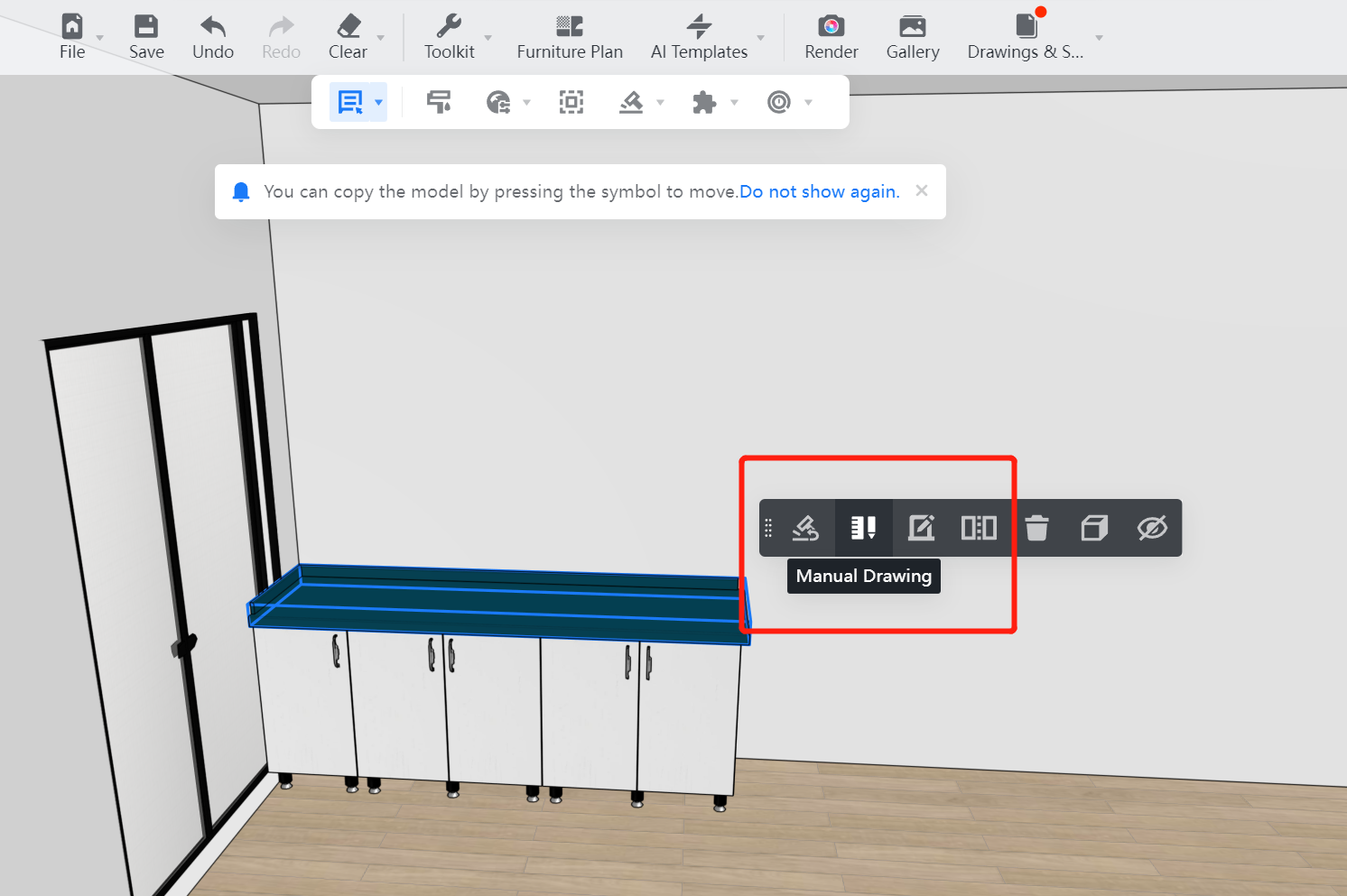Open the Render camera tool
The width and height of the screenshot is (1347, 896).
tap(831, 37)
